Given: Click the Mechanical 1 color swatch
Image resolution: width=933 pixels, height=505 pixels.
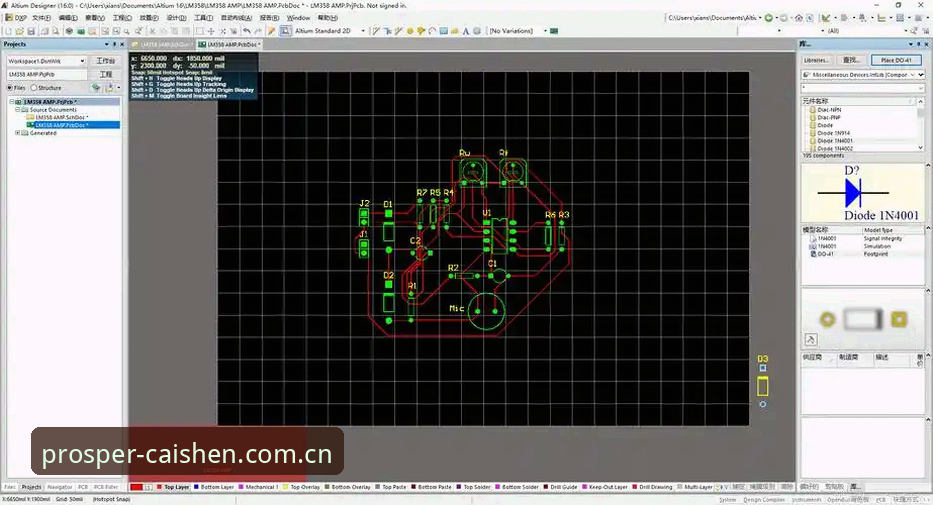Looking at the screenshot, I should click(241, 487).
